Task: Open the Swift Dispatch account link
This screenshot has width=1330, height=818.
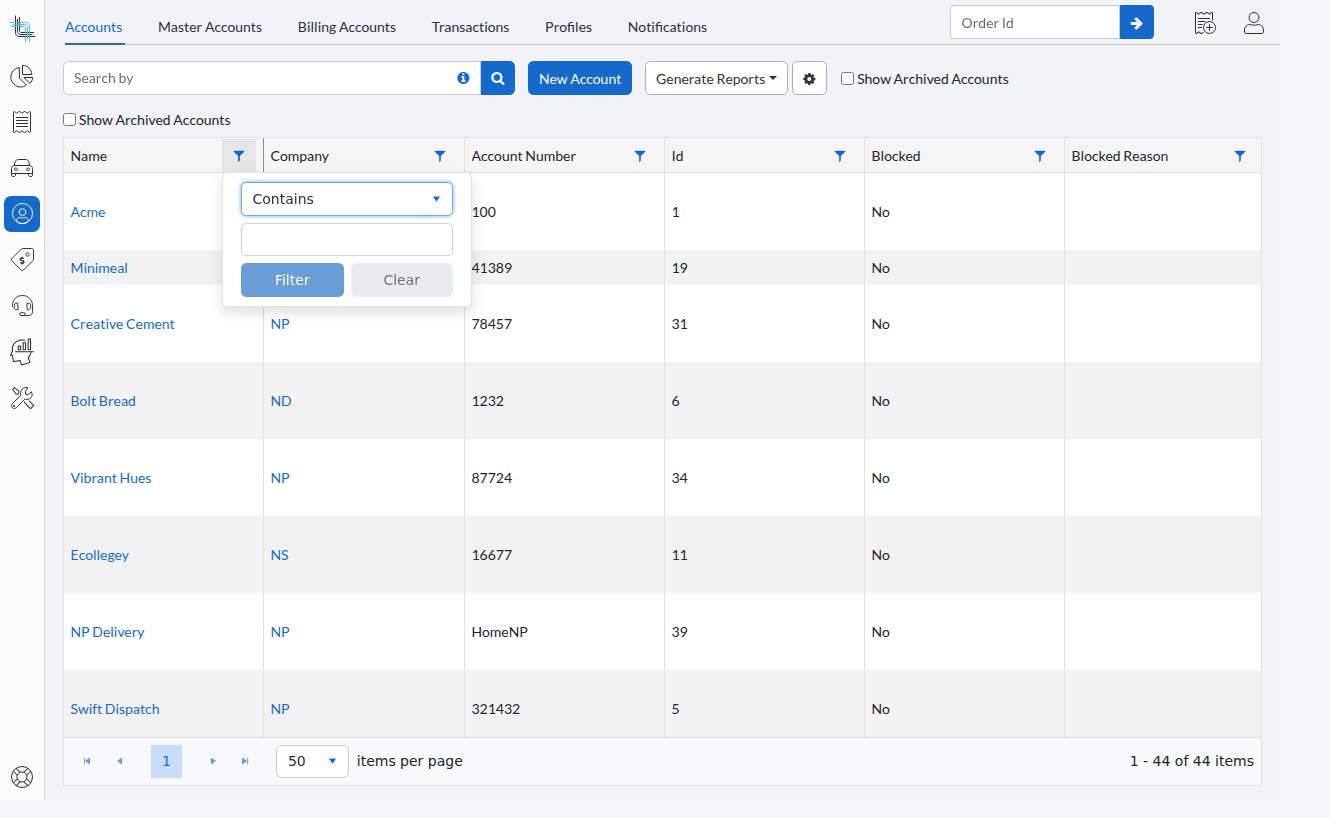Action: pyautogui.click(x=115, y=709)
